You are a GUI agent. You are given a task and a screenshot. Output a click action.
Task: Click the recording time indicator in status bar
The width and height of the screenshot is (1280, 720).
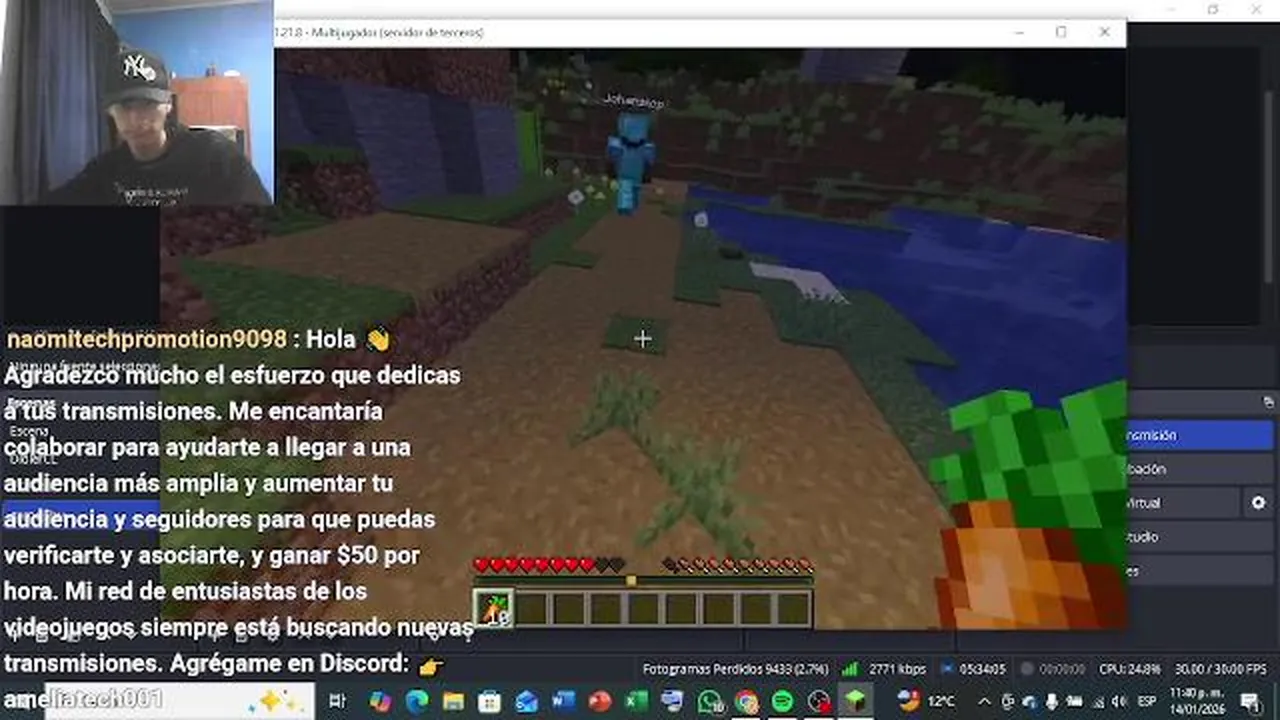click(1062, 668)
